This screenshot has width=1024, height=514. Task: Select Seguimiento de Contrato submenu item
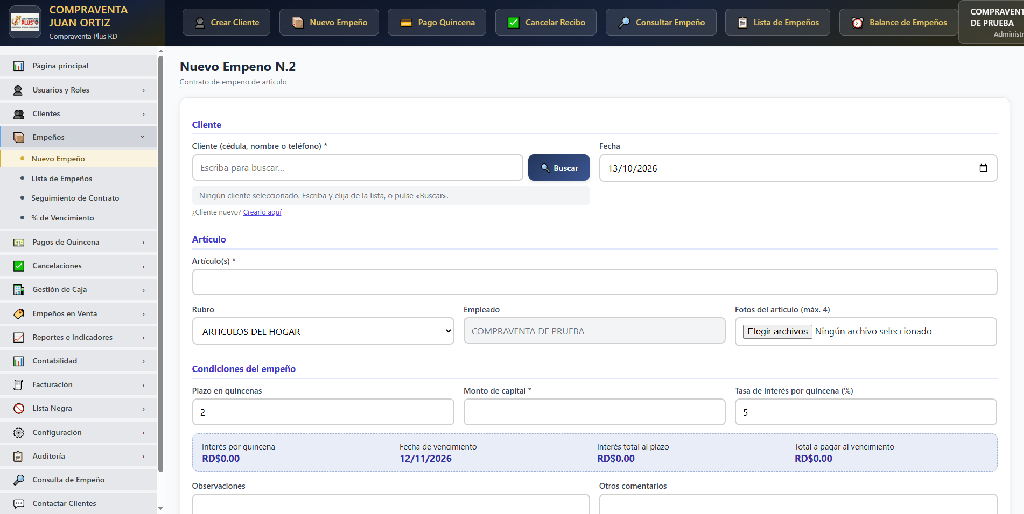(75, 198)
